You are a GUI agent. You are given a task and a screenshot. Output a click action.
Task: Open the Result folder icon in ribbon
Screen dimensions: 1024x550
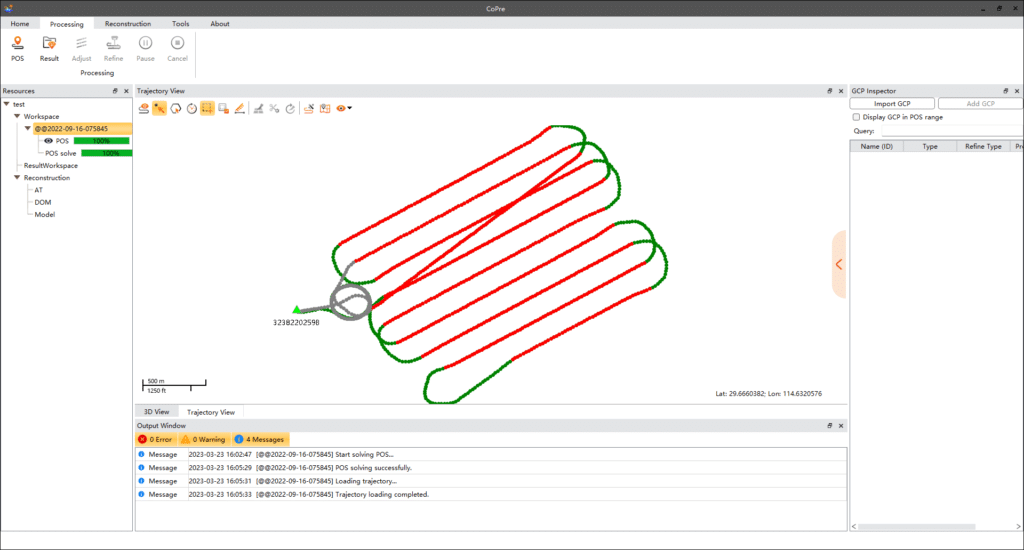tap(49, 47)
